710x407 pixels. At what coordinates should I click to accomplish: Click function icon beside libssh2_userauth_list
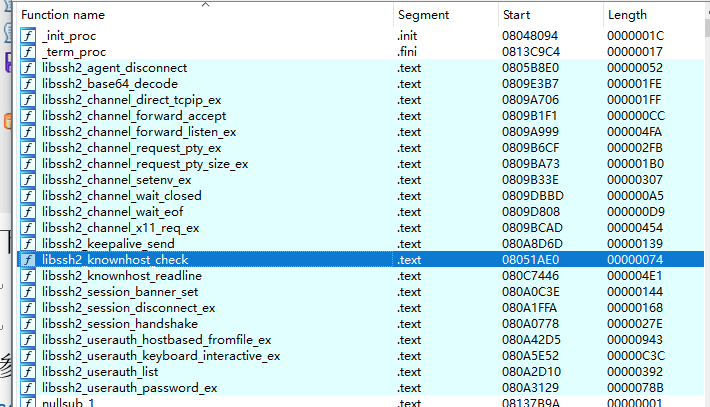(x=28, y=372)
